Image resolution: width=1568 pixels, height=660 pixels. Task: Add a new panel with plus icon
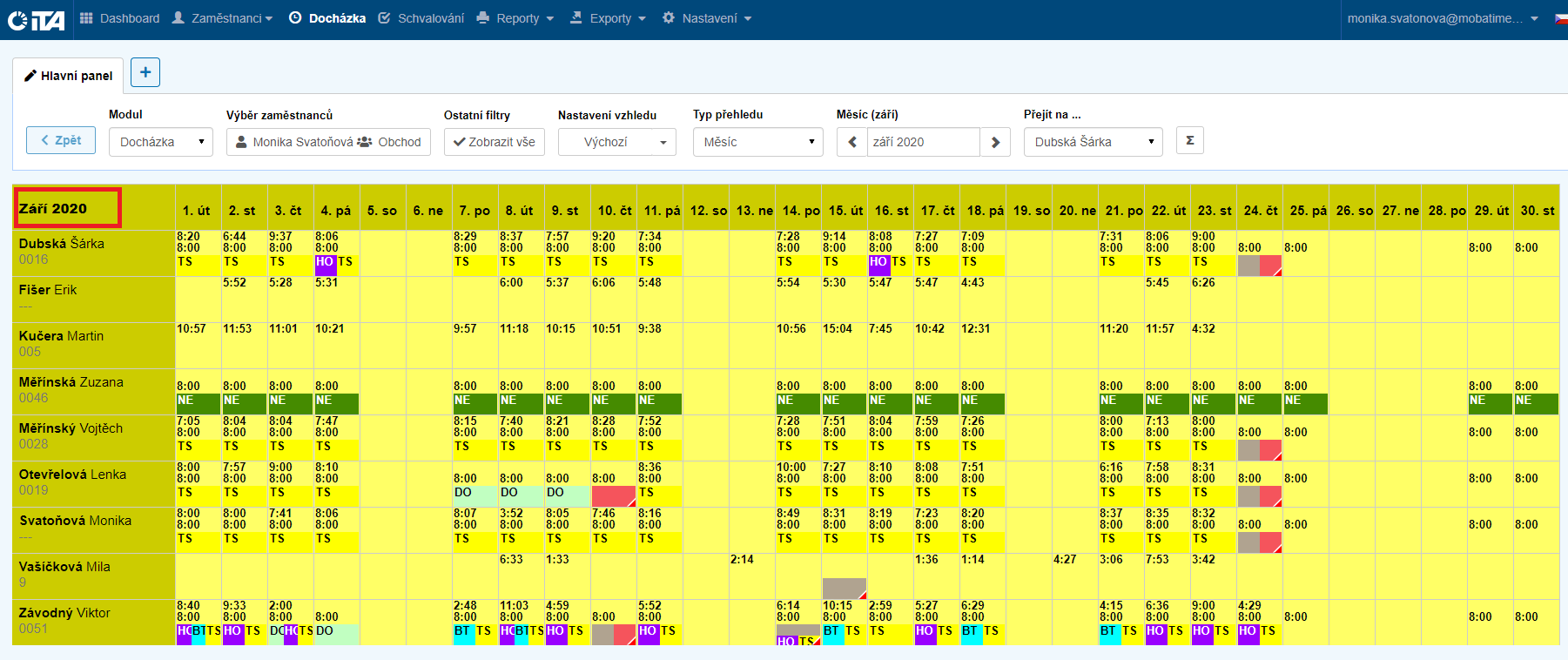pos(145,72)
